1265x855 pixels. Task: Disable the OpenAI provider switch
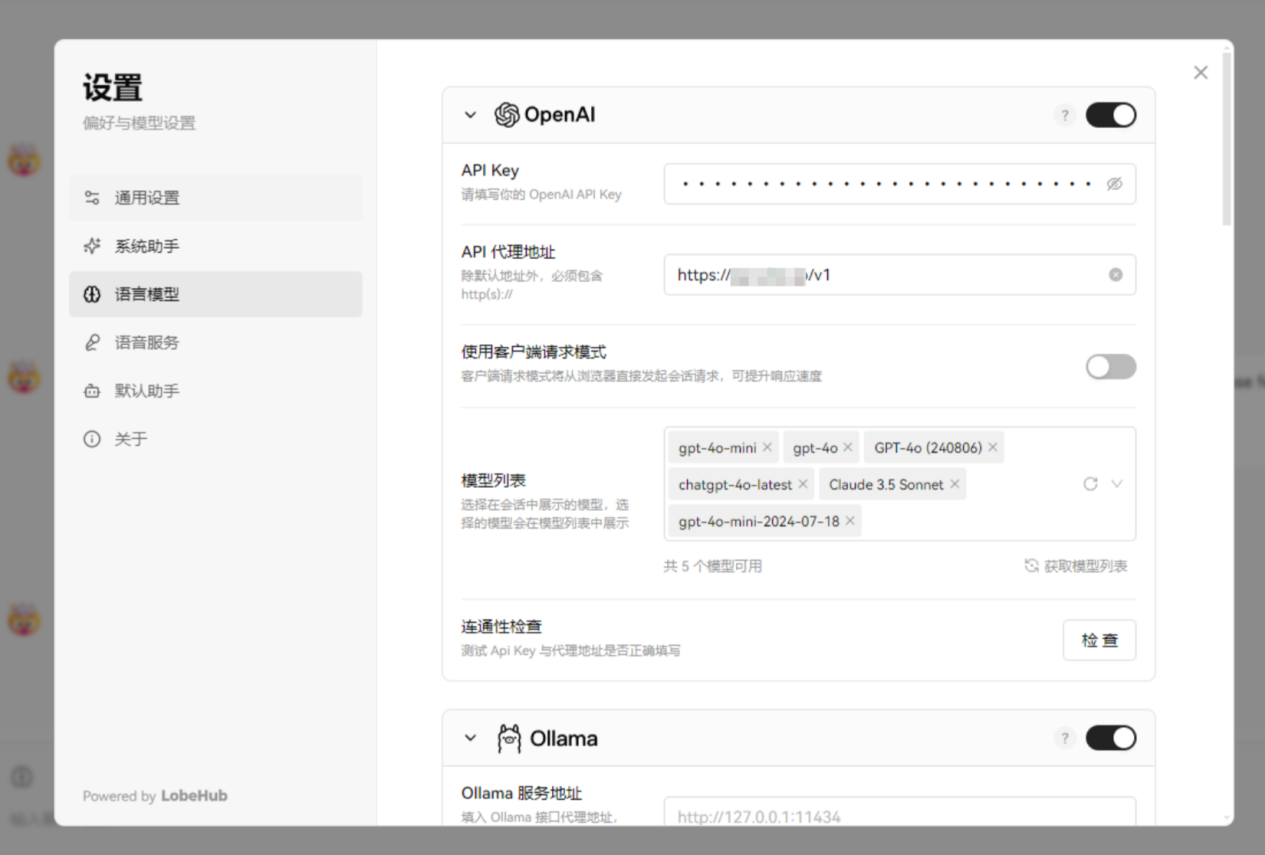1111,115
